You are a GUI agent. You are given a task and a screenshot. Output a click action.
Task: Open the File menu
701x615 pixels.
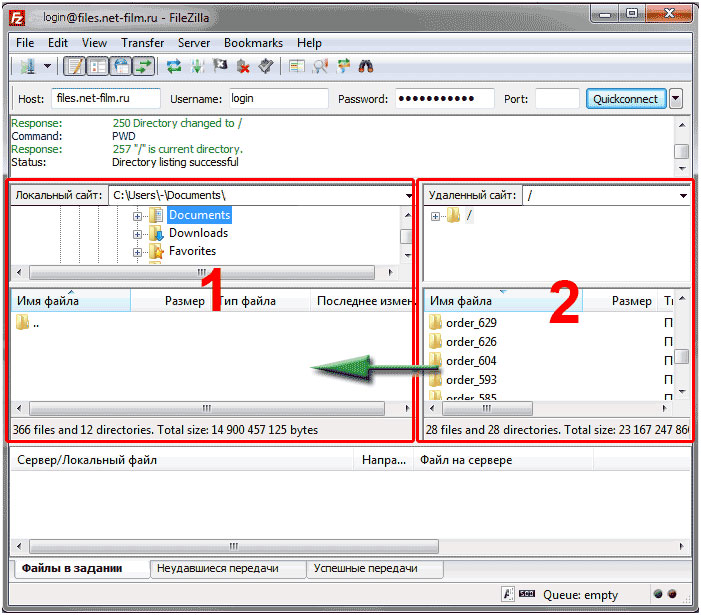click(x=25, y=43)
